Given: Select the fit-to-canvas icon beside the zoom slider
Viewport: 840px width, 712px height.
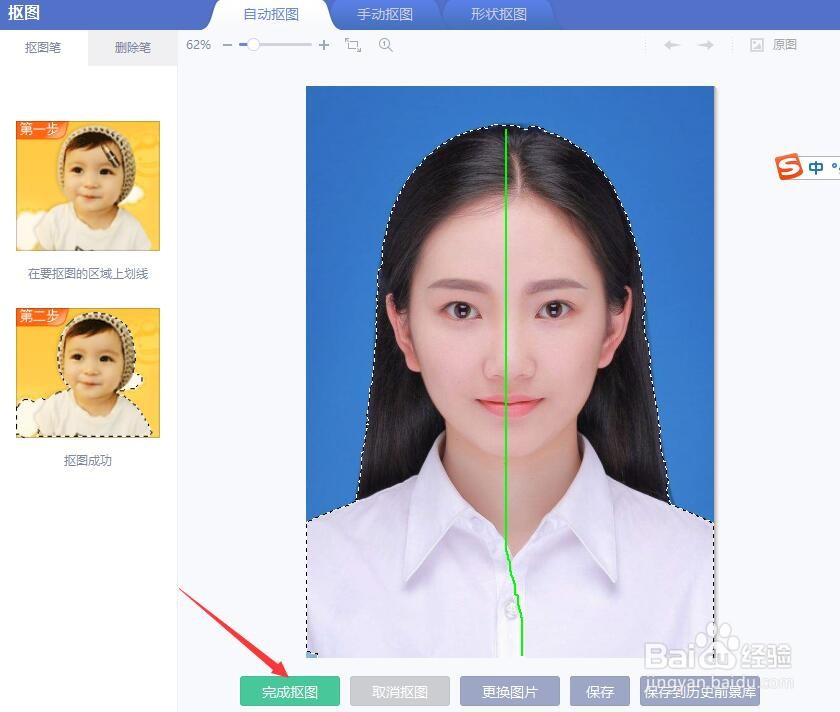Looking at the screenshot, I should pos(352,45).
